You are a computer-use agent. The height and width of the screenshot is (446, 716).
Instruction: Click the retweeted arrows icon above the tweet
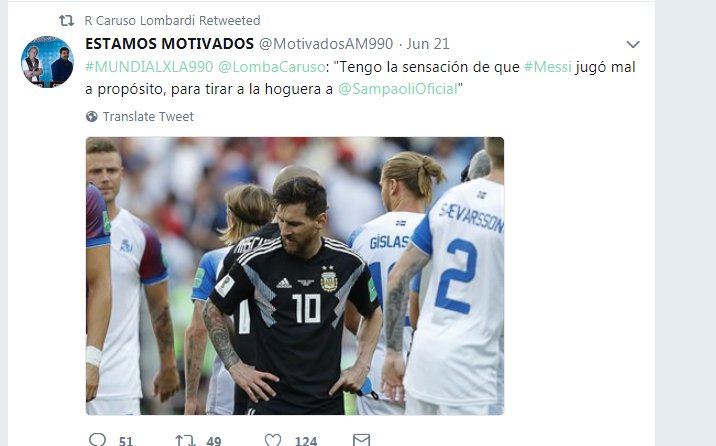pyautogui.click(x=67, y=21)
